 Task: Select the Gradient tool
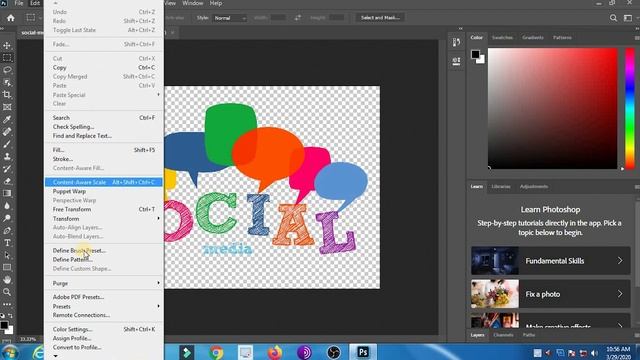pos(7,193)
